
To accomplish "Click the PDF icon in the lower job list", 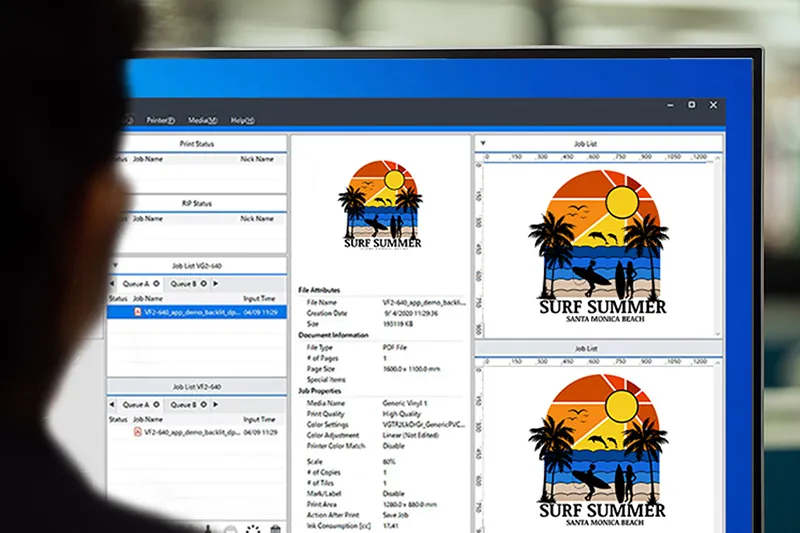I will 137,432.
